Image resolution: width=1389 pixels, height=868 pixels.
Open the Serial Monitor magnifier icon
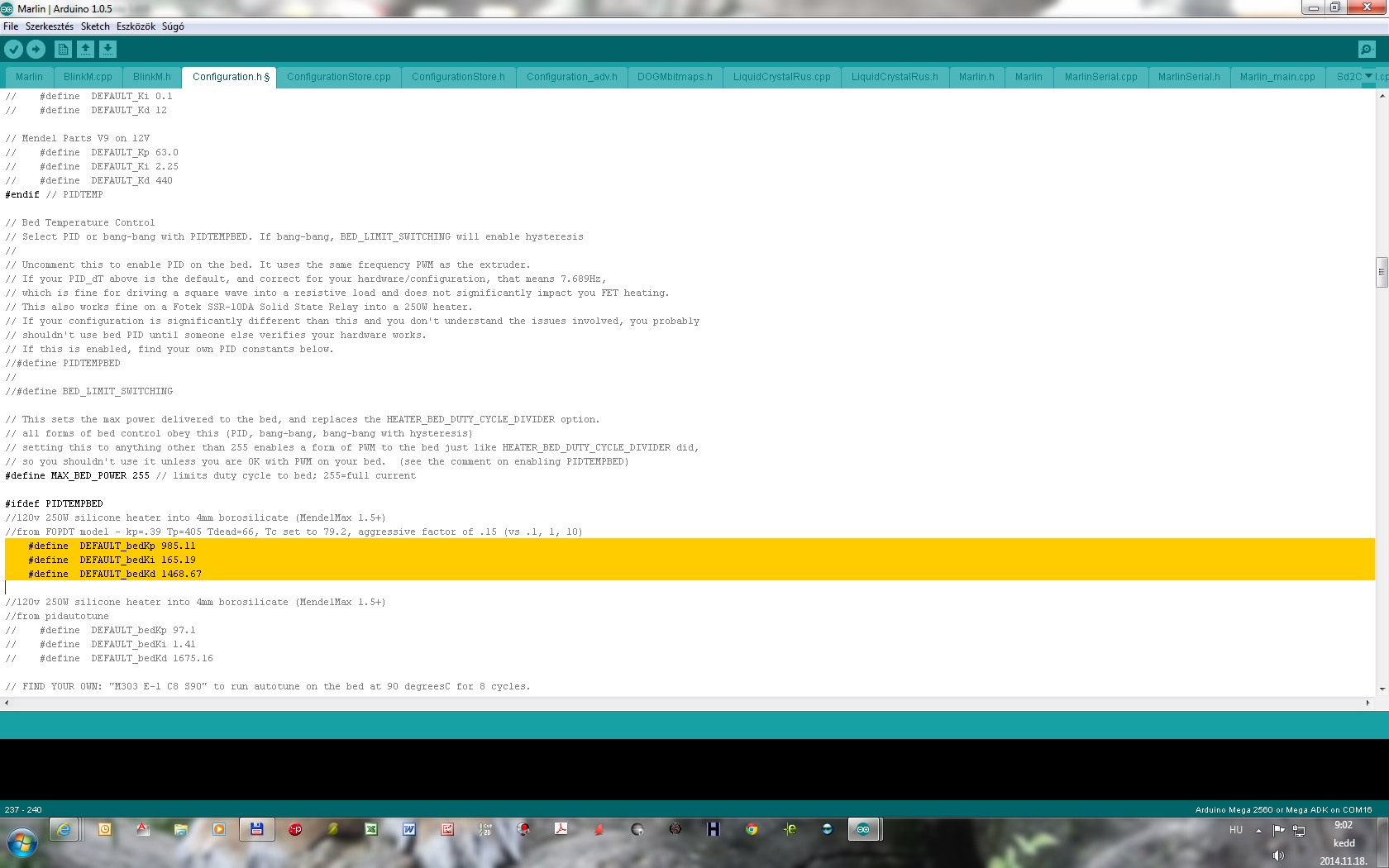point(1367,50)
